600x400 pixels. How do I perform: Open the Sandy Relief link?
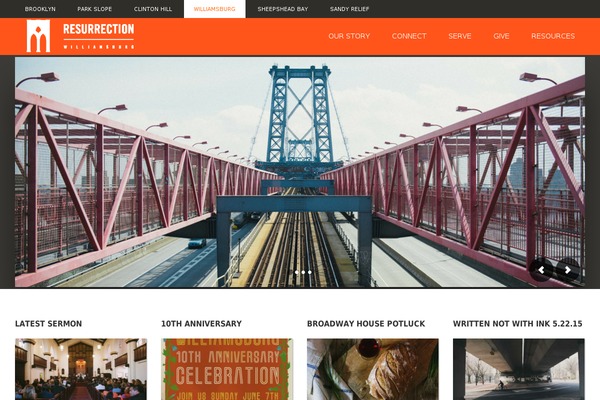pos(349,9)
